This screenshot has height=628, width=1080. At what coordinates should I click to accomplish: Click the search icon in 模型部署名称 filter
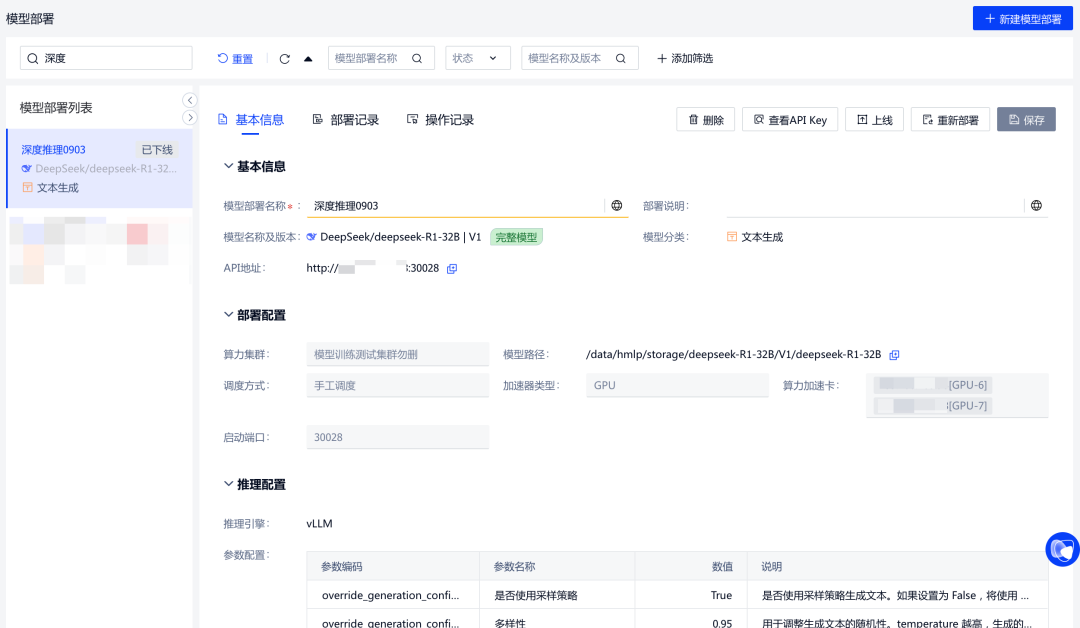[417, 58]
